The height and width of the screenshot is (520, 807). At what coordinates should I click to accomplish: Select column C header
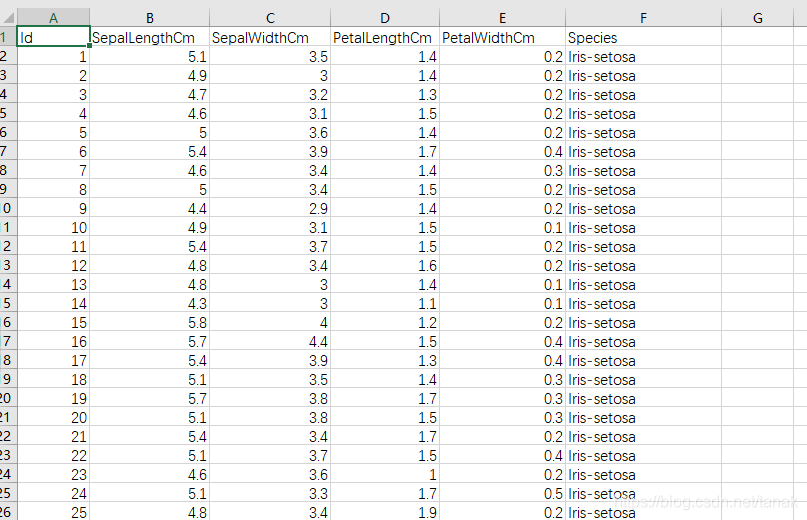point(270,18)
